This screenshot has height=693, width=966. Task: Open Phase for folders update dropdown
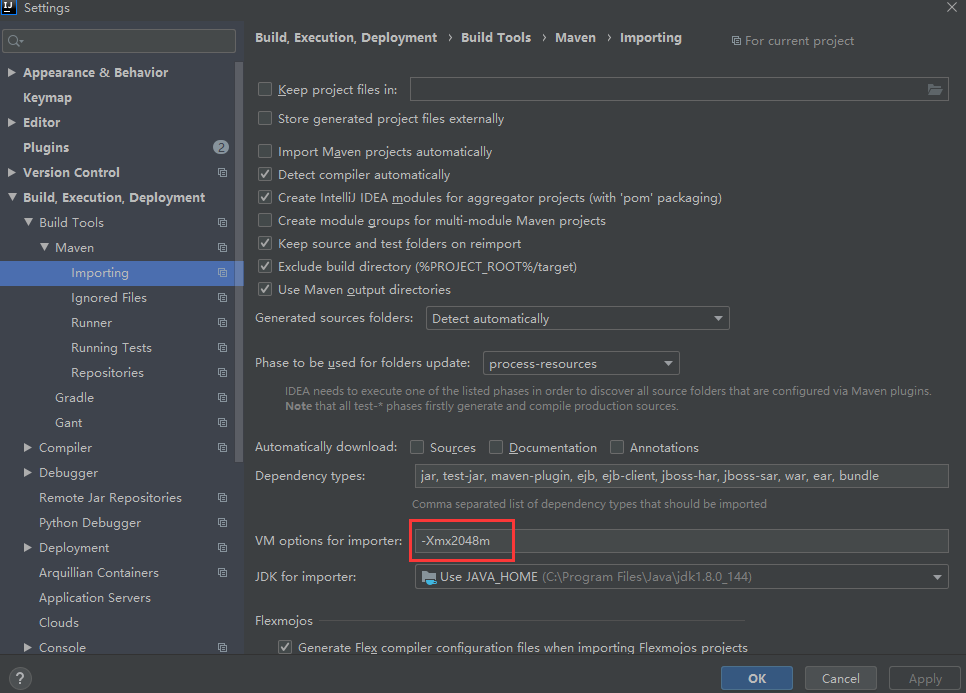[582, 363]
